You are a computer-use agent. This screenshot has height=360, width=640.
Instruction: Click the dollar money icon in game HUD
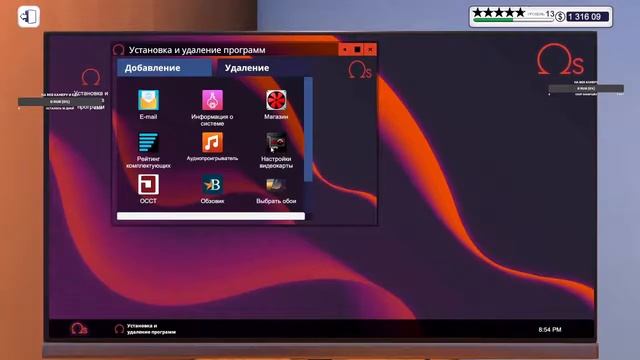[560, 17]
